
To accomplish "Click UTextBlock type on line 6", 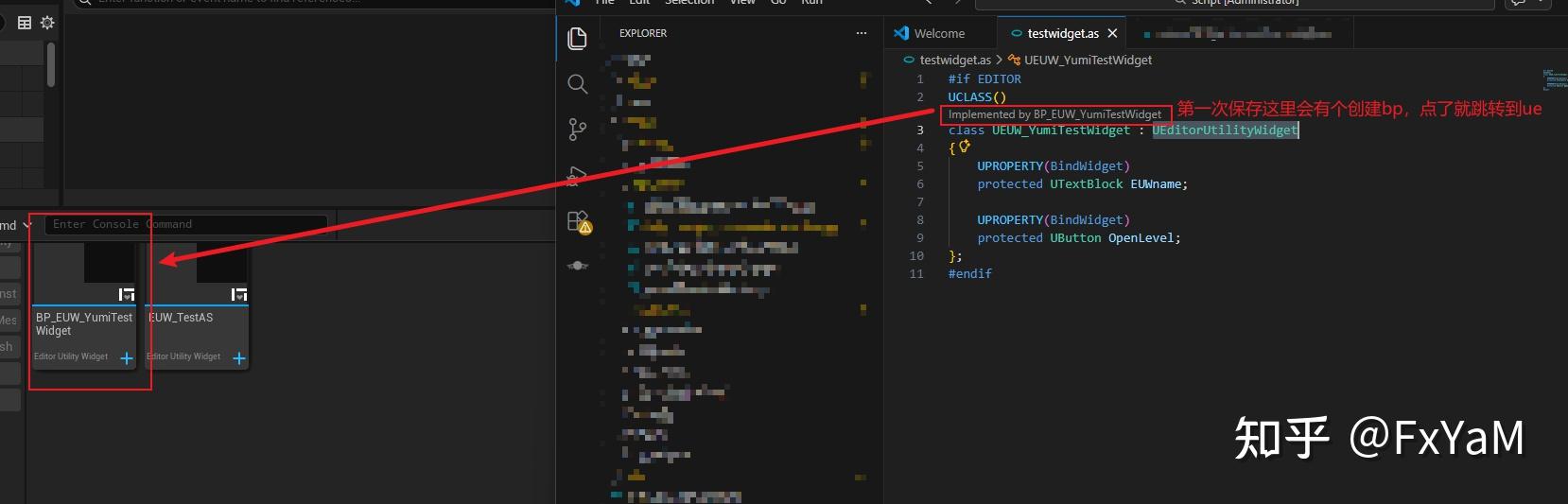I will 1086,184.
